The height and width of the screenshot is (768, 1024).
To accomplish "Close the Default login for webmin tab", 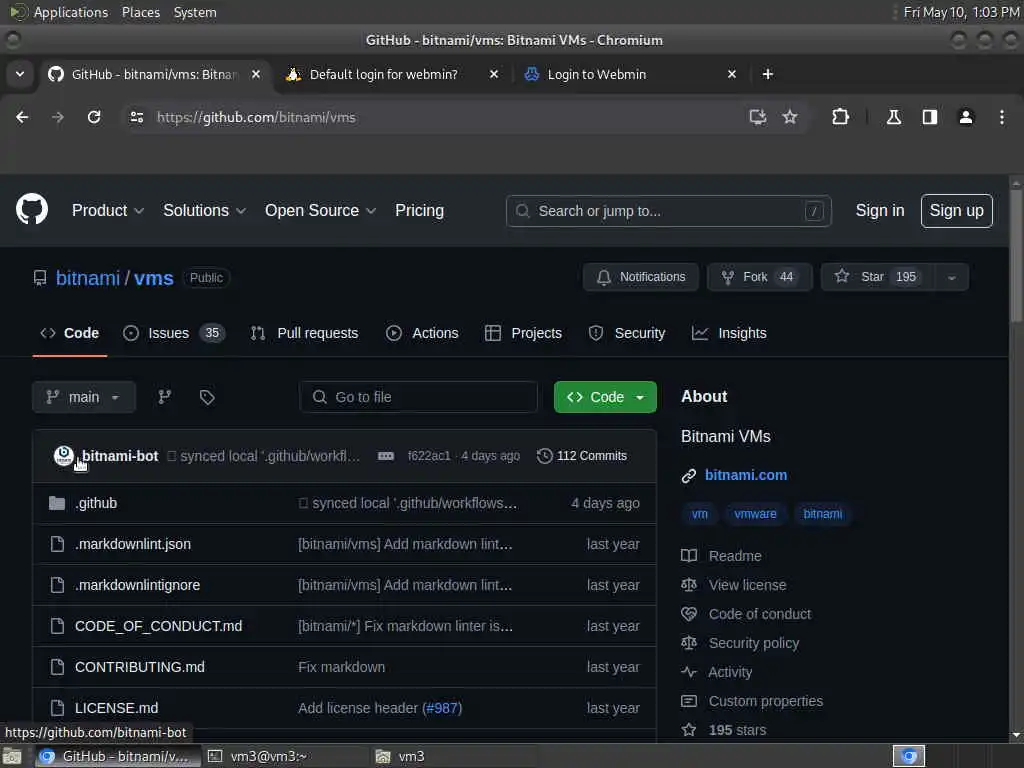I will [x=494, y=74].
